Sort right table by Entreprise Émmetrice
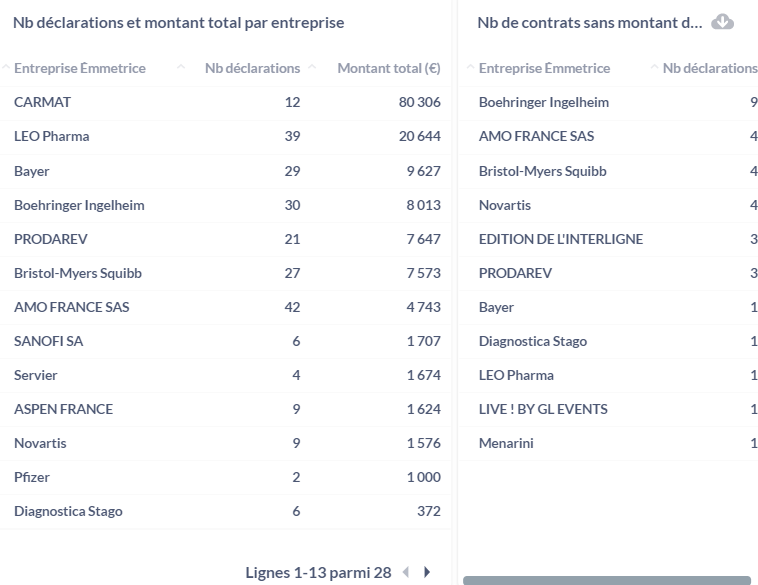Screen dimensions: 758x585 coord(544,68)
